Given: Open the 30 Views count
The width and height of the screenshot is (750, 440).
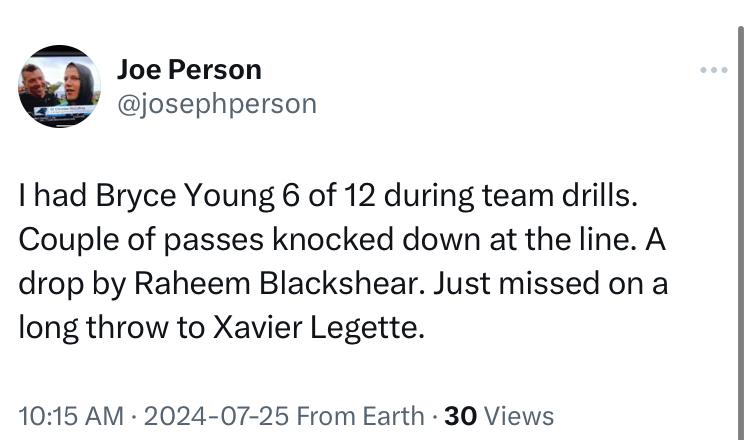Looking at the screenshot, I should (498, 415).
